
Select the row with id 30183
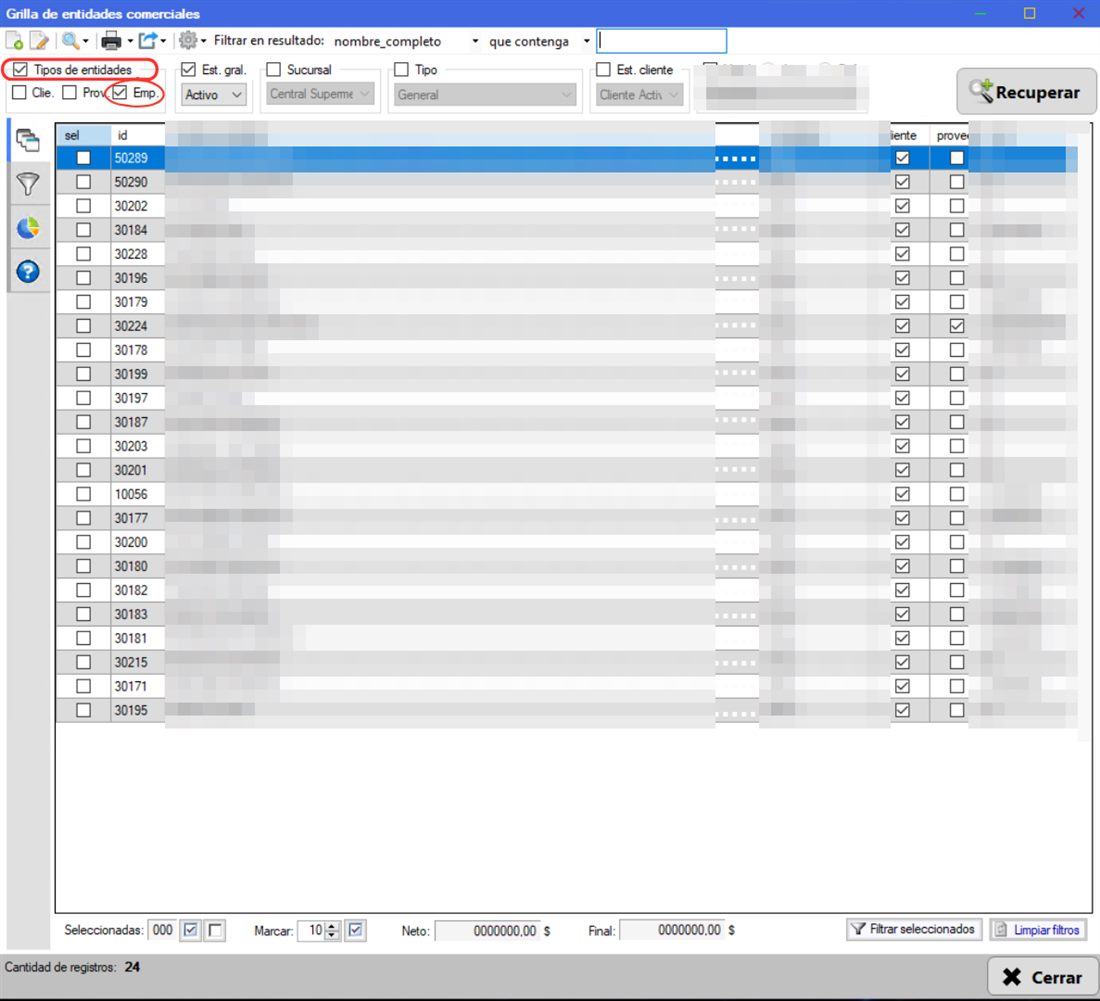[x=567, y=614]
